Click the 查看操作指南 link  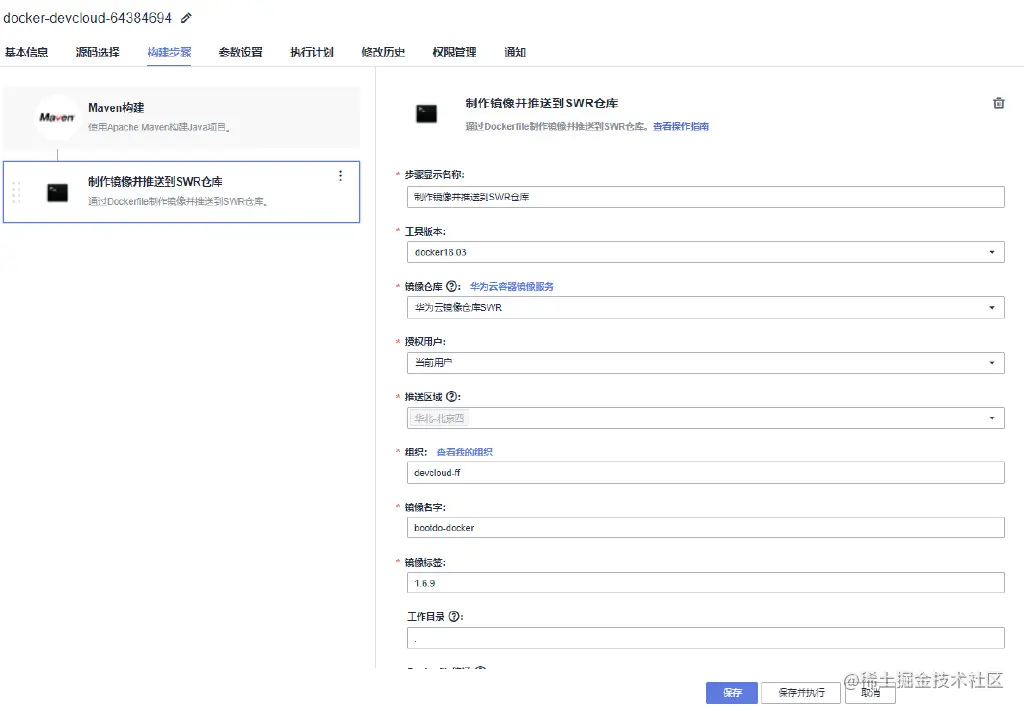[680, 127]
